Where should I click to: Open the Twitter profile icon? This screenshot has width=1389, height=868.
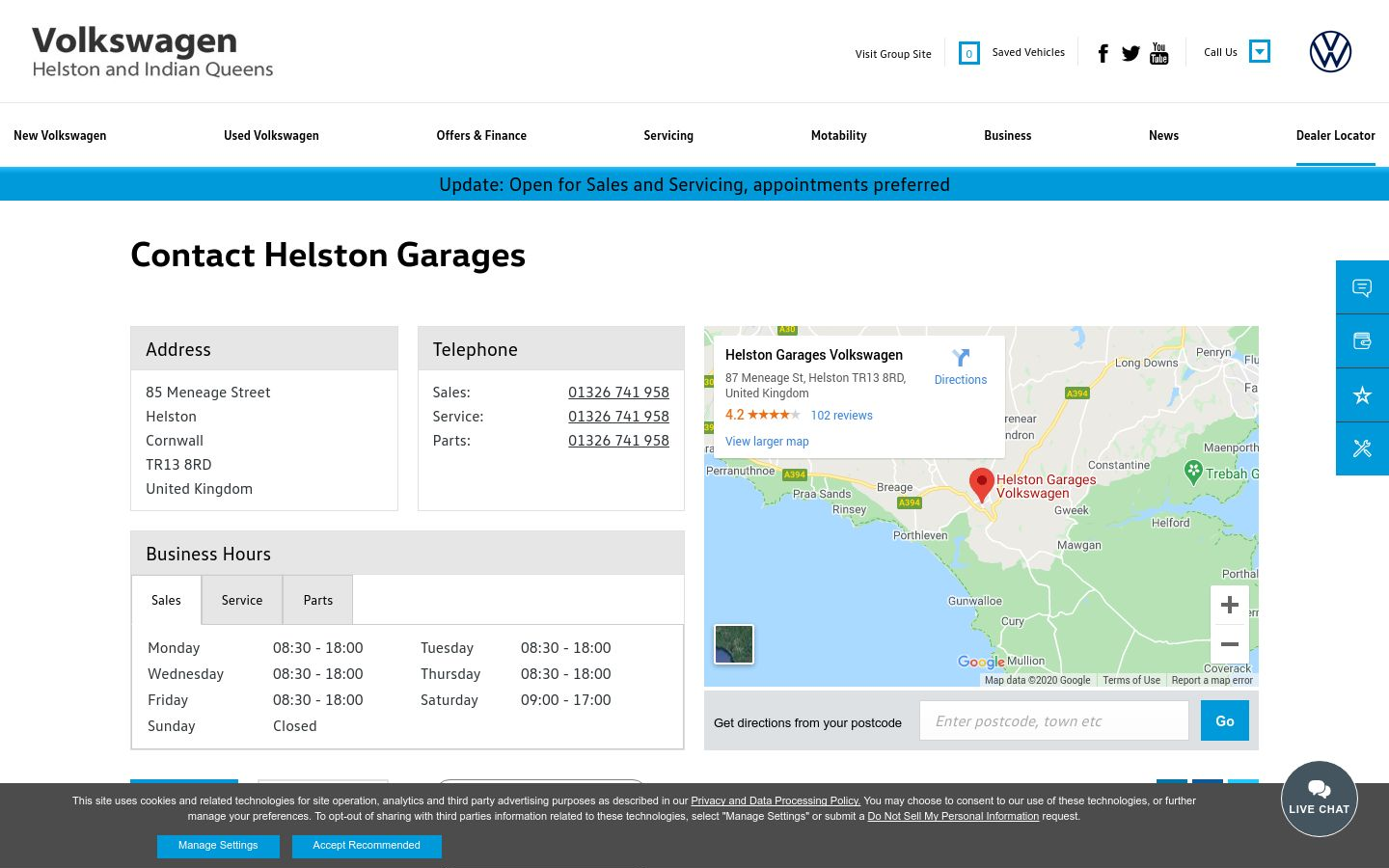click(1130, 53)
